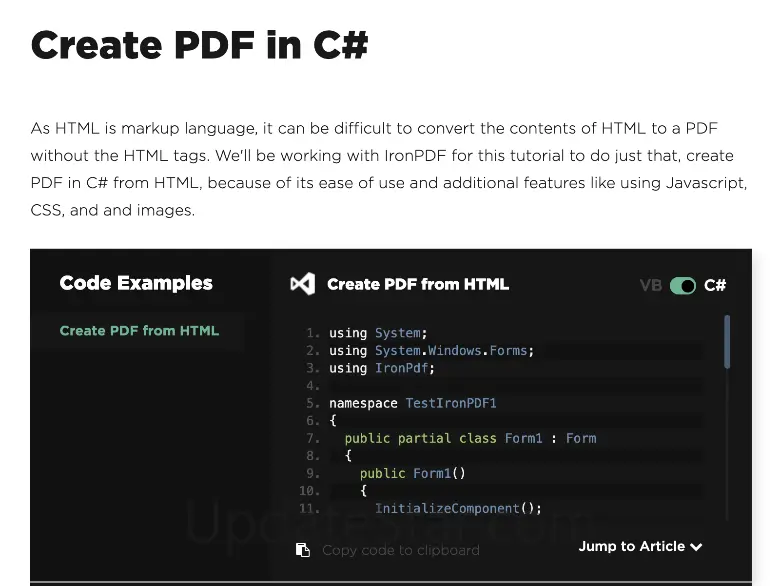Select the C# language label

pos(715,286)
